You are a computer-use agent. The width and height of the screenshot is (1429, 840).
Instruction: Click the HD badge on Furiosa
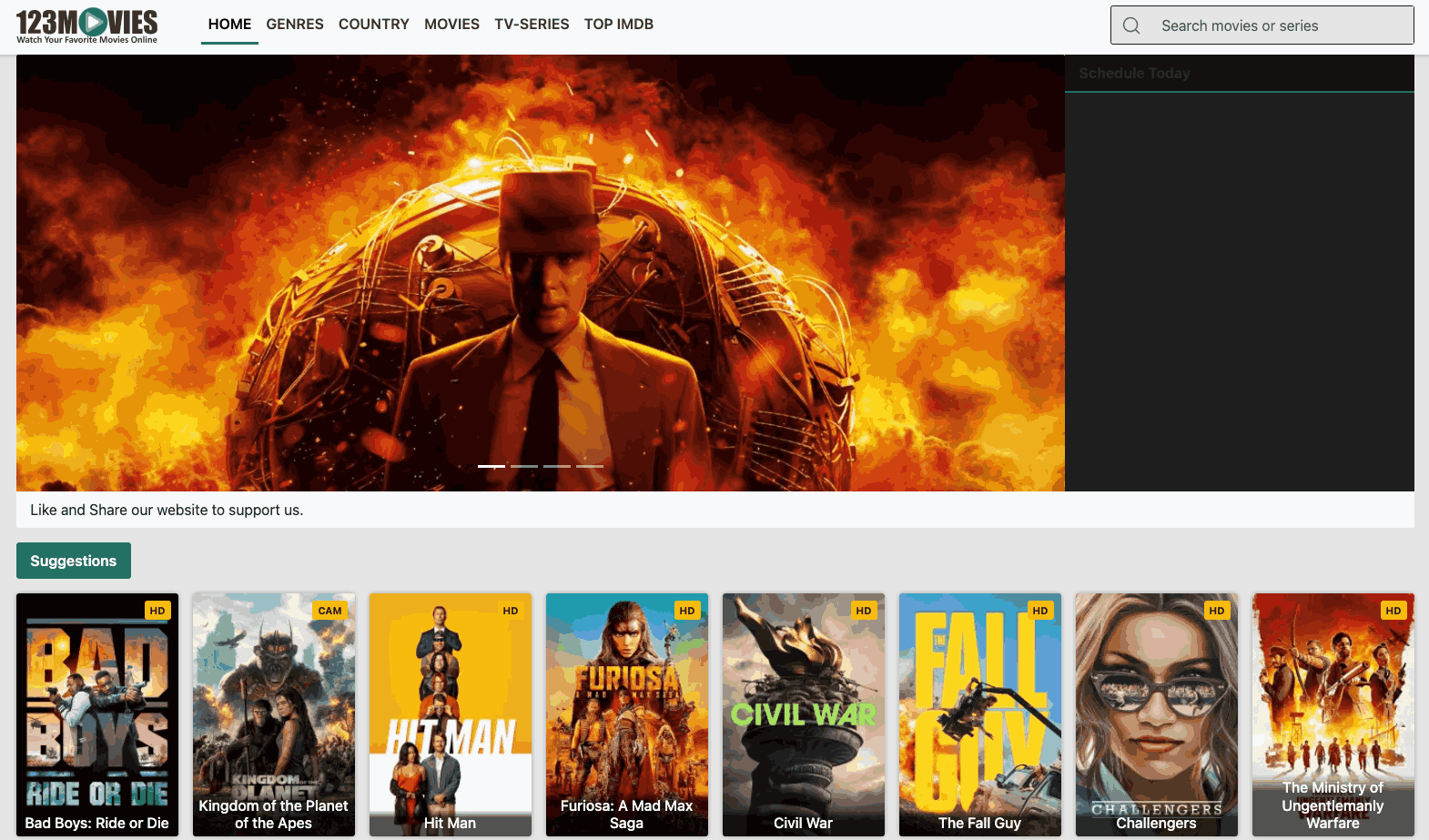(x=687, y=611)
